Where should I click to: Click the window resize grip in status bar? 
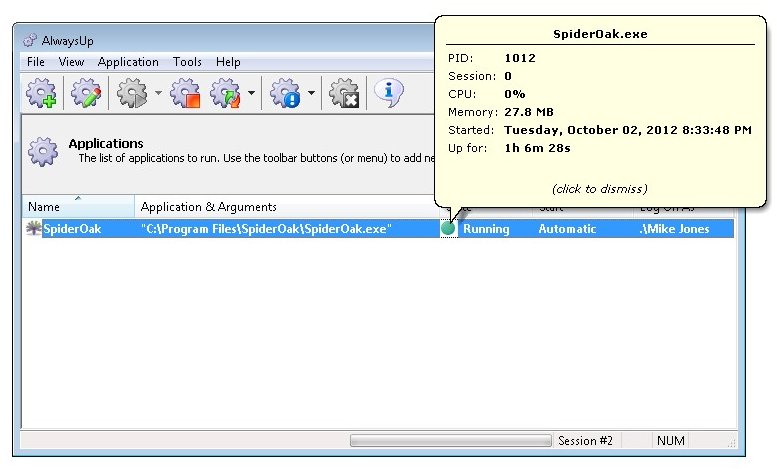click(731, 442)
